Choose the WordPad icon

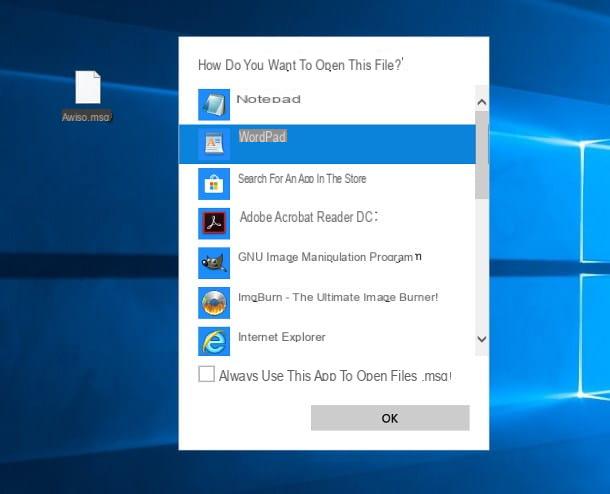pos(214,144)
